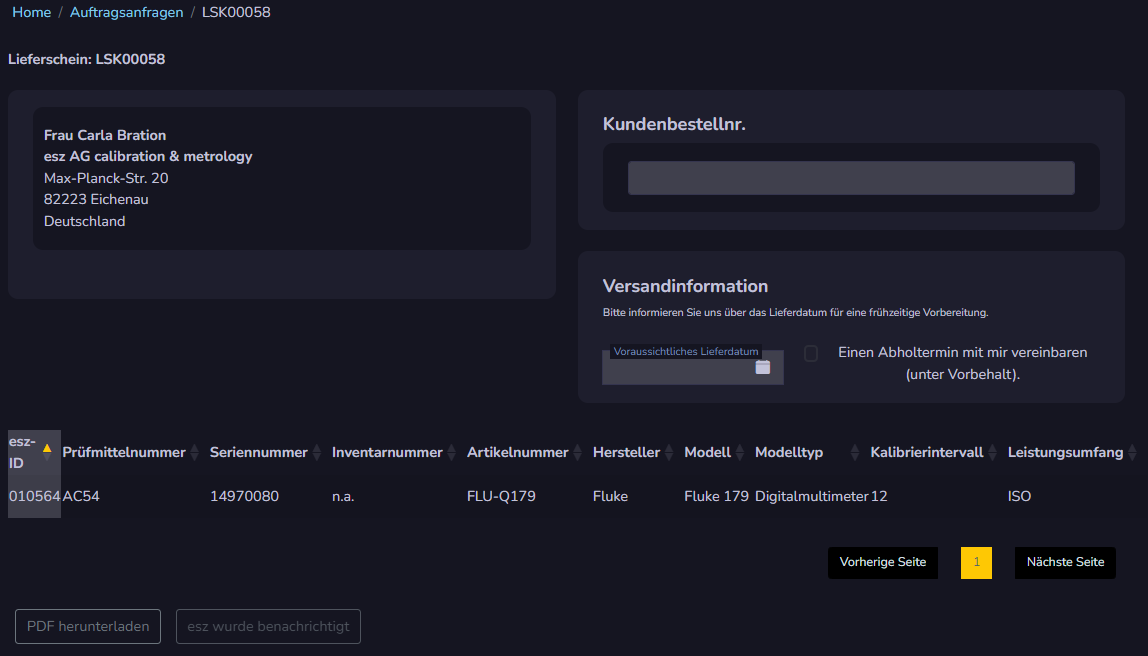
Task: Sort by Hersteller column arrows
Action: pos(669,453)
